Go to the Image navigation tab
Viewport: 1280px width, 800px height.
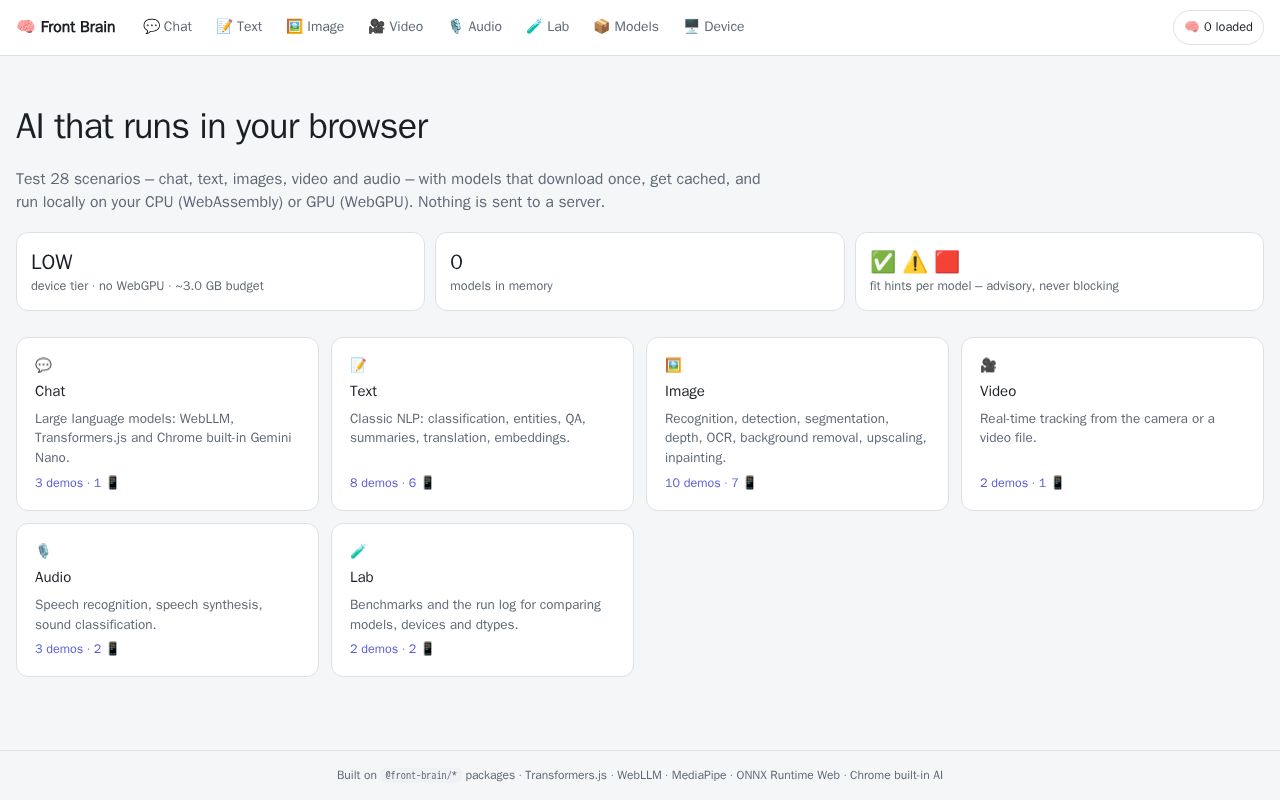click(x=315, y=27)
